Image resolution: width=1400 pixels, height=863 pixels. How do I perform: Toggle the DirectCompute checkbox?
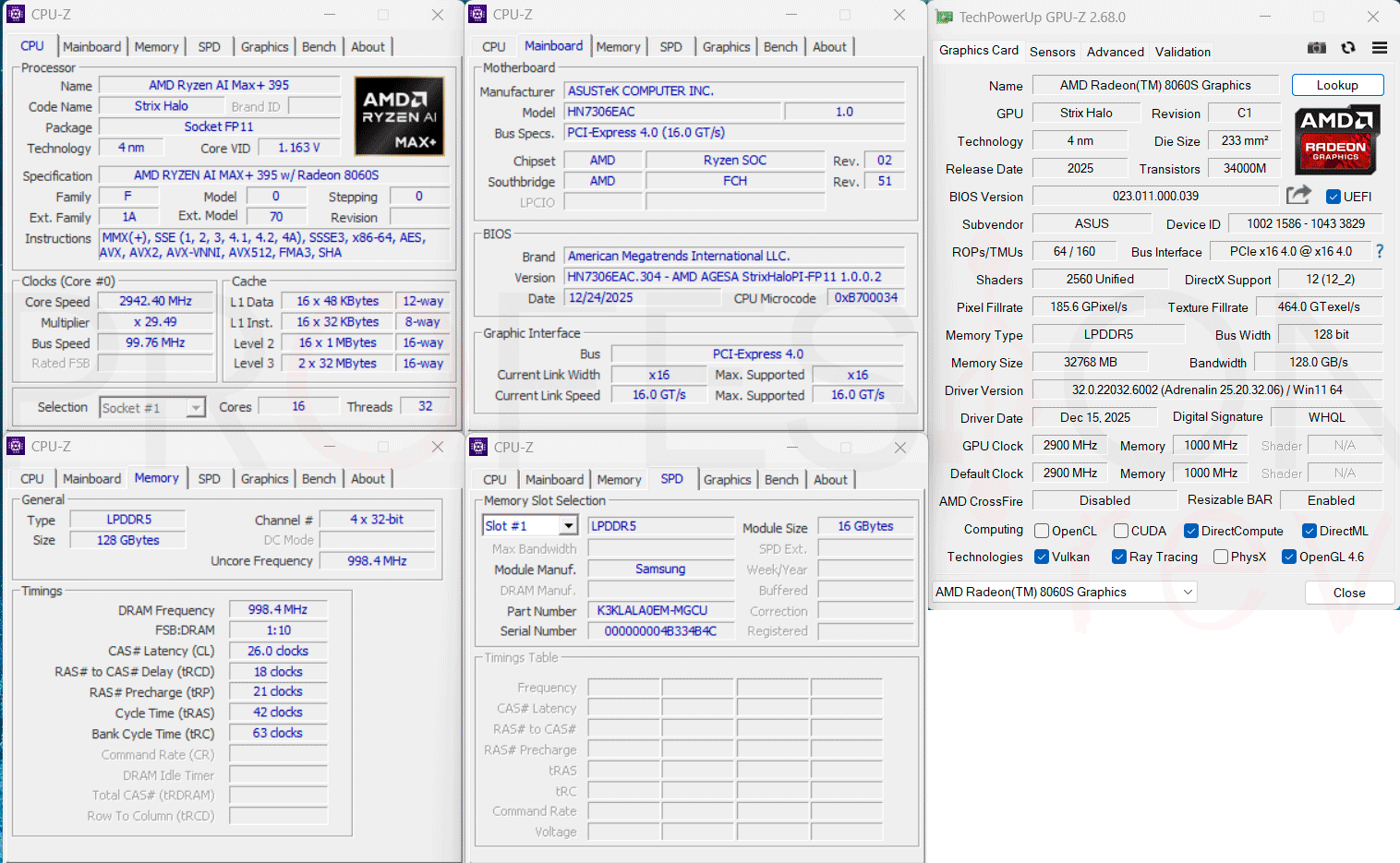(1191, 531)
